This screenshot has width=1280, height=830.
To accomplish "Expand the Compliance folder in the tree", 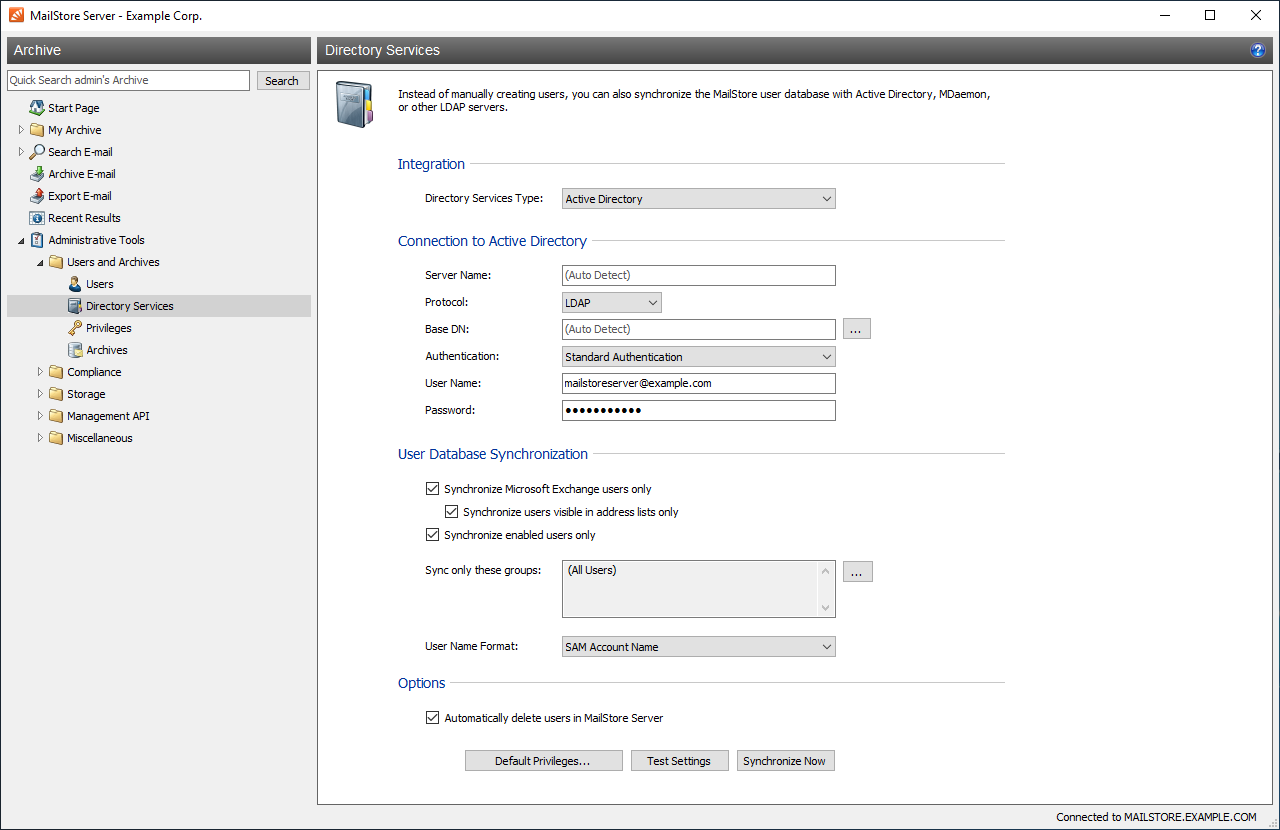I will click(x=41, y=372).
